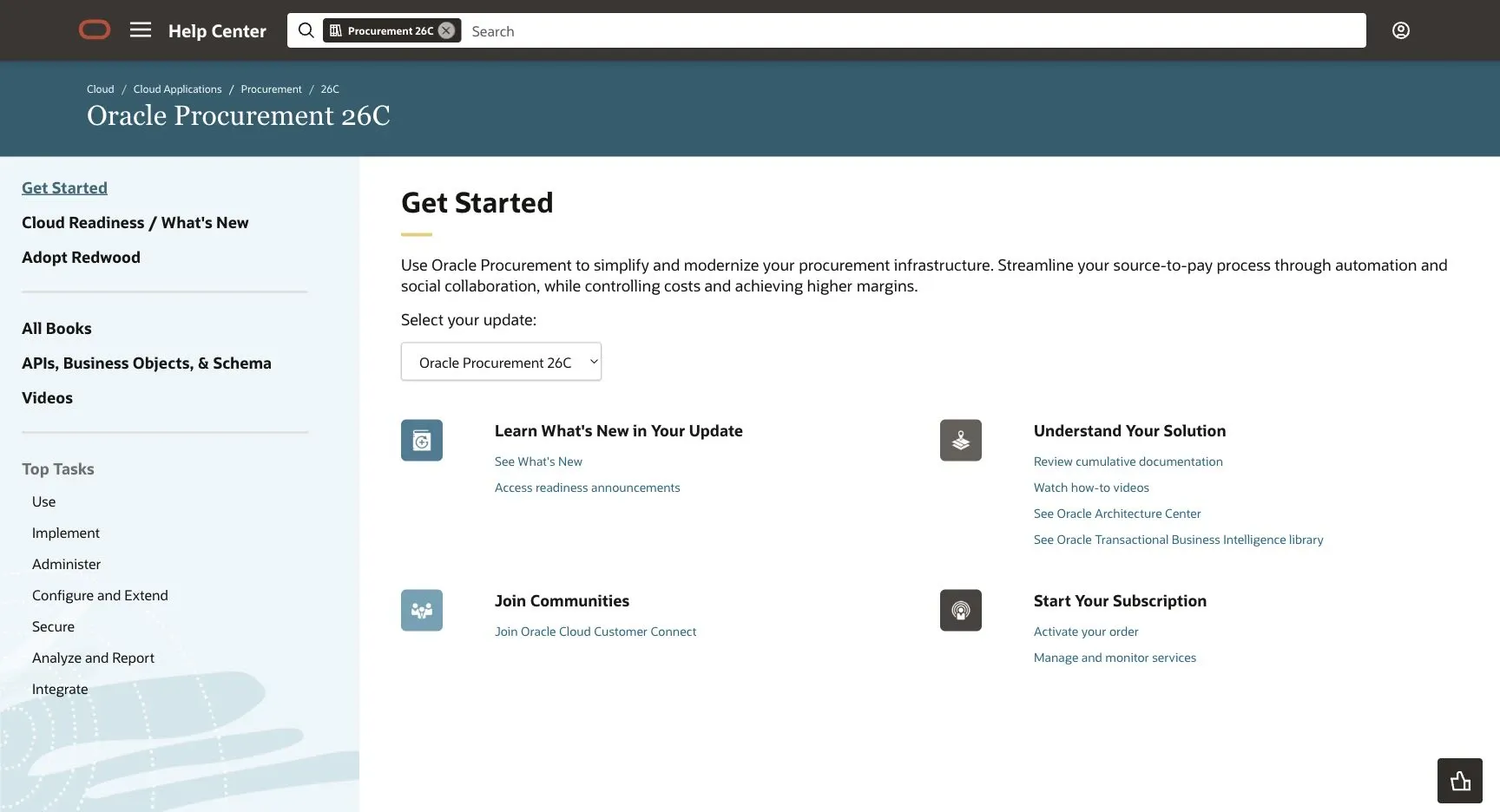
Task: Select the Secure top task
Action: [x=53, y=626]
